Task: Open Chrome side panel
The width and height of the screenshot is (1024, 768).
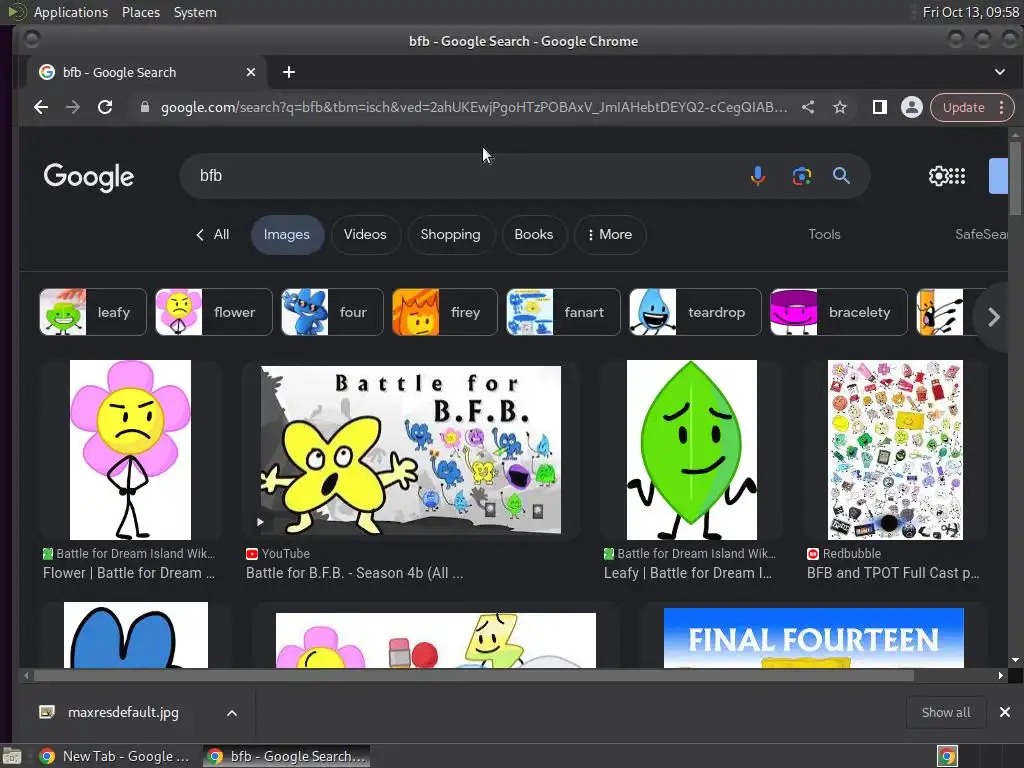Action: pos(880,107)
